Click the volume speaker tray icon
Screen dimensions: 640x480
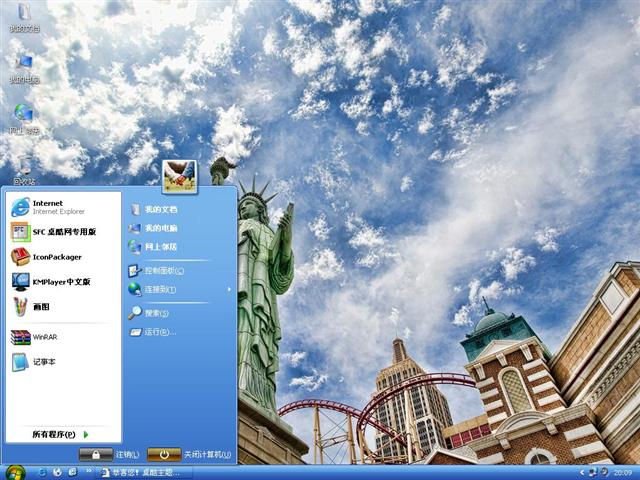[604, 472]
